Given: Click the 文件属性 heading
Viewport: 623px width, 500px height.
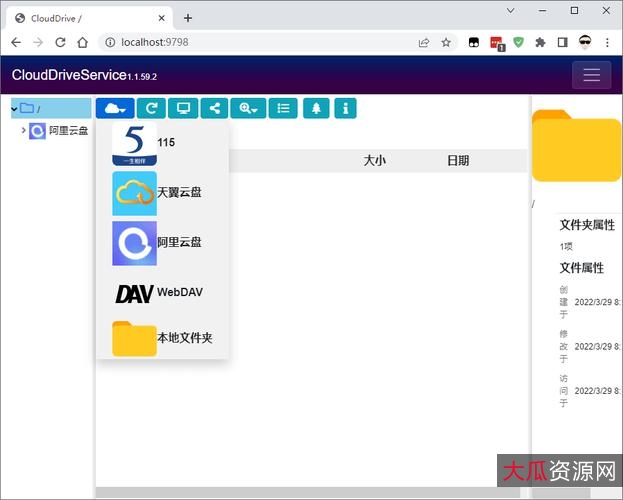Looking at the screenshot, I should pyautogui.click(x=582, y=268).
